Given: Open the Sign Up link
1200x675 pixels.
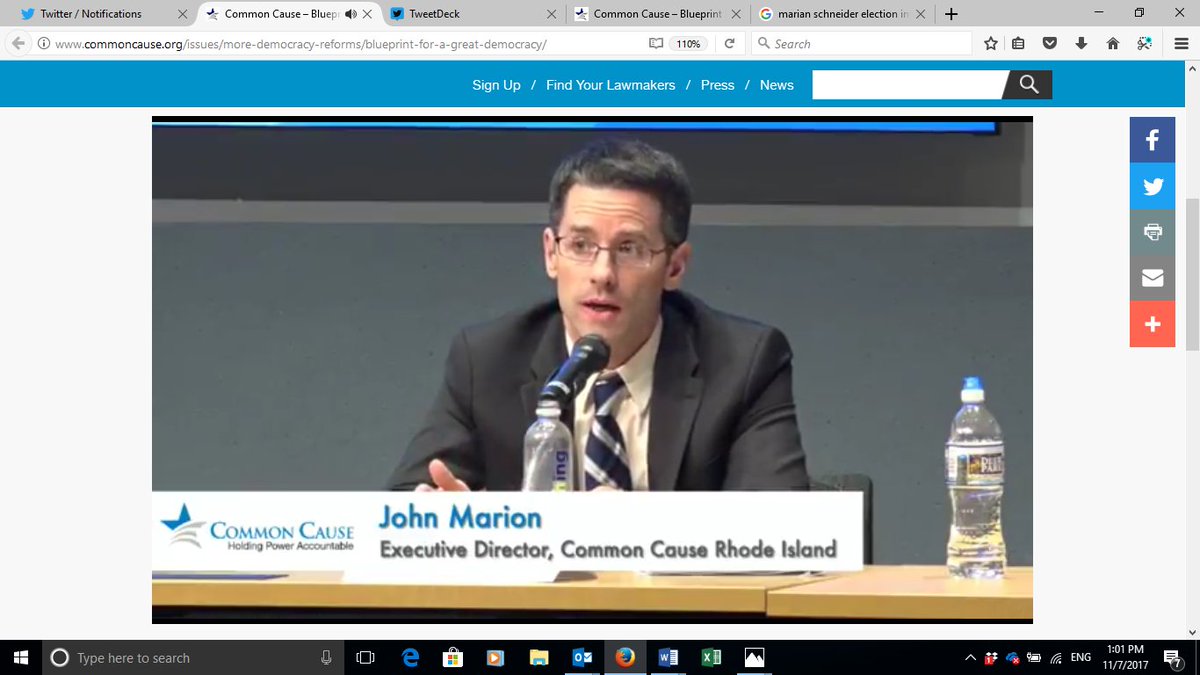Looking at the screenshot, I should click(496, 85).
